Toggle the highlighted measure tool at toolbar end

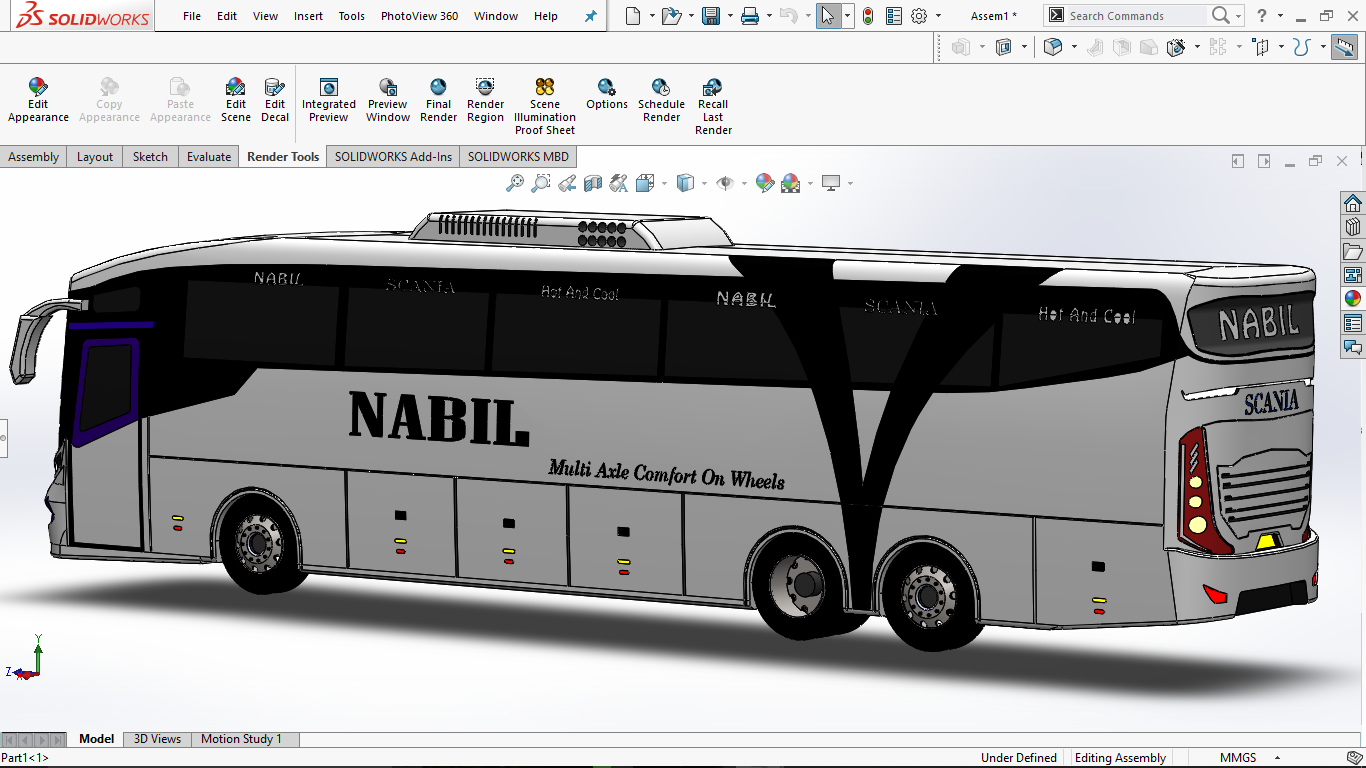click(1344, 47)
